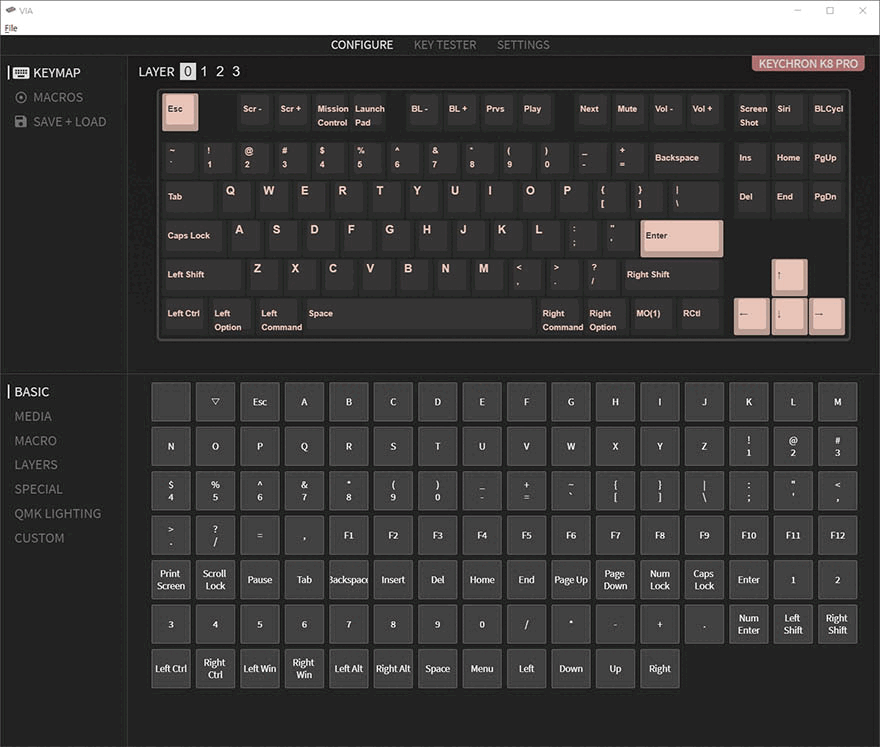Image resolution: width=880 pixels, height=747 pixels.
Task: Select the BASIC keycode category
Action: [32, 392]
